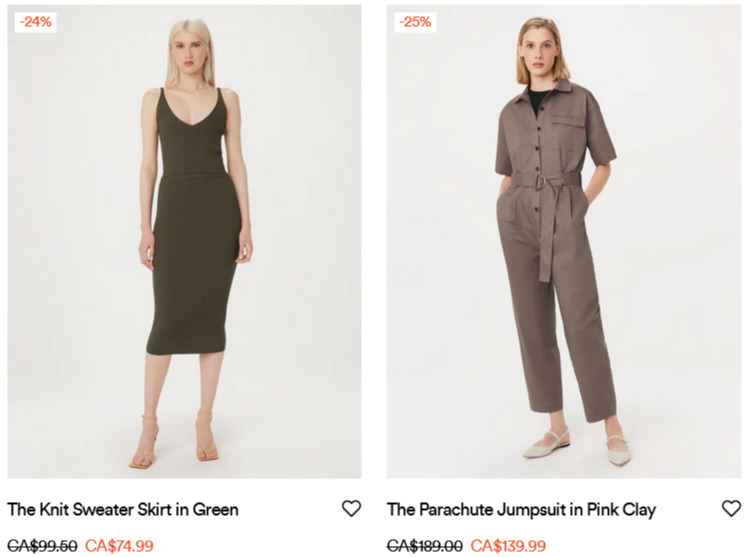
Task: Click the white slingback flats
Action: click(x=576, y=447)
